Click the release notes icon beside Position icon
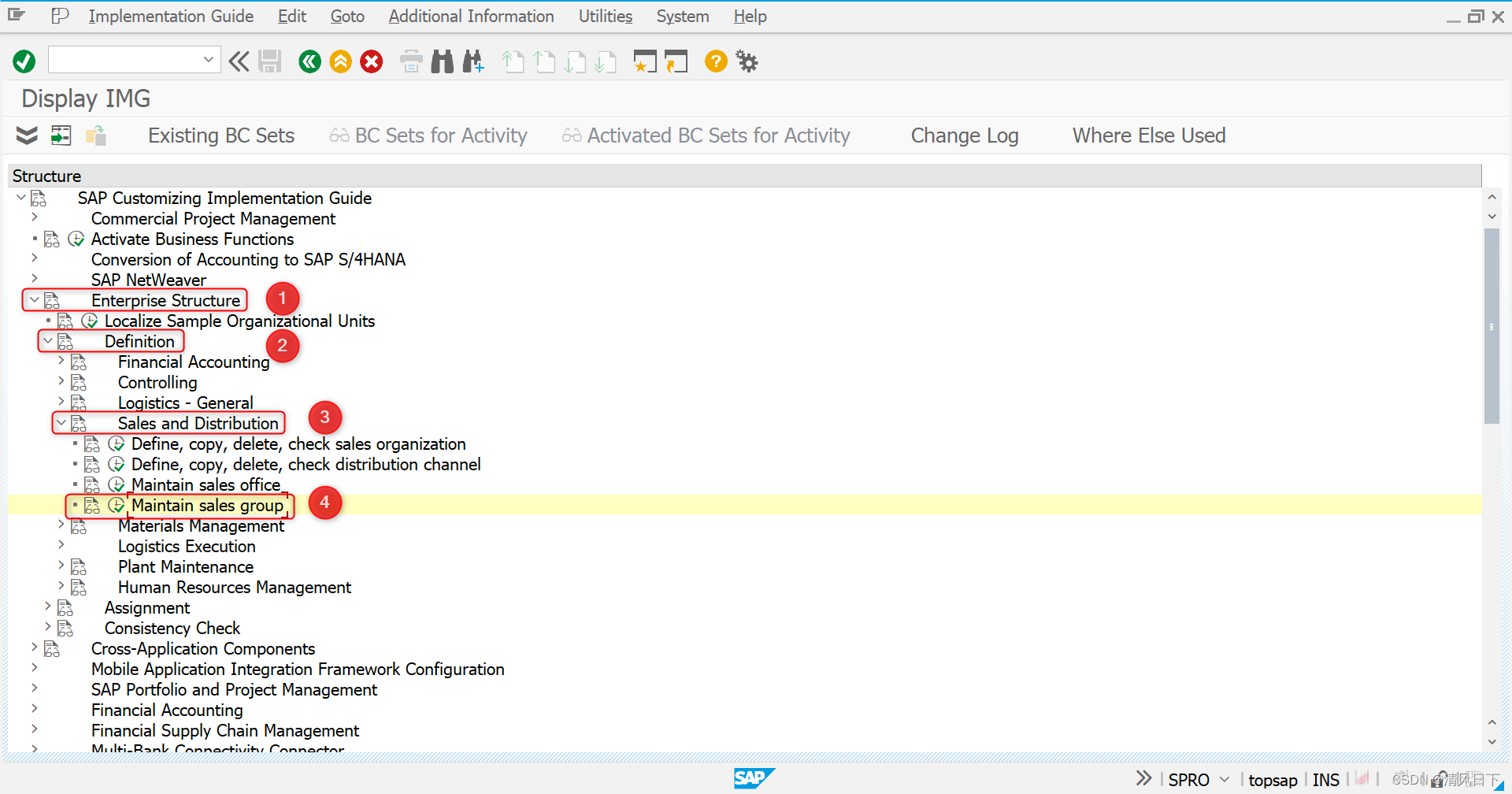Viewport: 1512px width, 794px height. 96,135
